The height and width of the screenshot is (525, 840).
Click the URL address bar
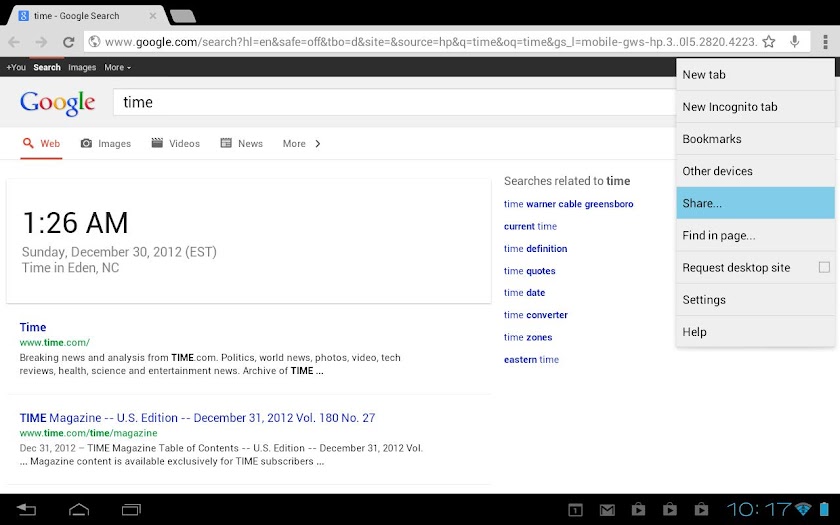click(x=431, y=42)
